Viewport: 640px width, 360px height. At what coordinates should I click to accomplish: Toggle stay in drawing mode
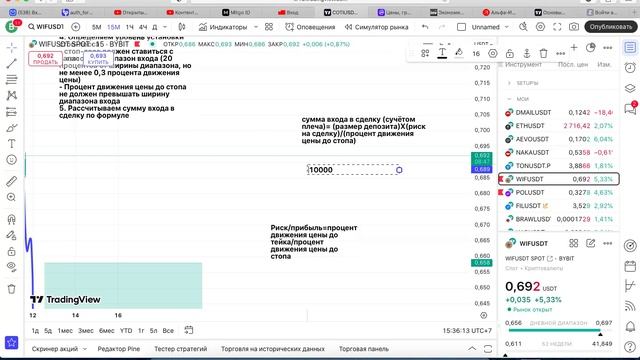[11, 235]
